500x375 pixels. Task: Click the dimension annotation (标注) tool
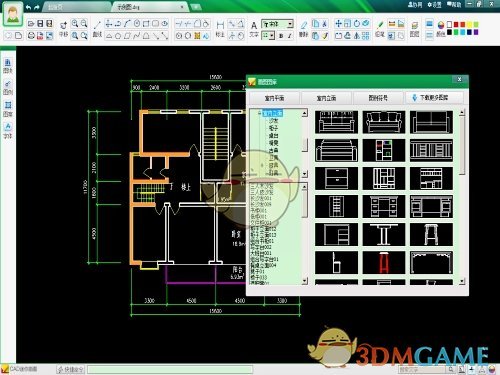pos(220,25)
